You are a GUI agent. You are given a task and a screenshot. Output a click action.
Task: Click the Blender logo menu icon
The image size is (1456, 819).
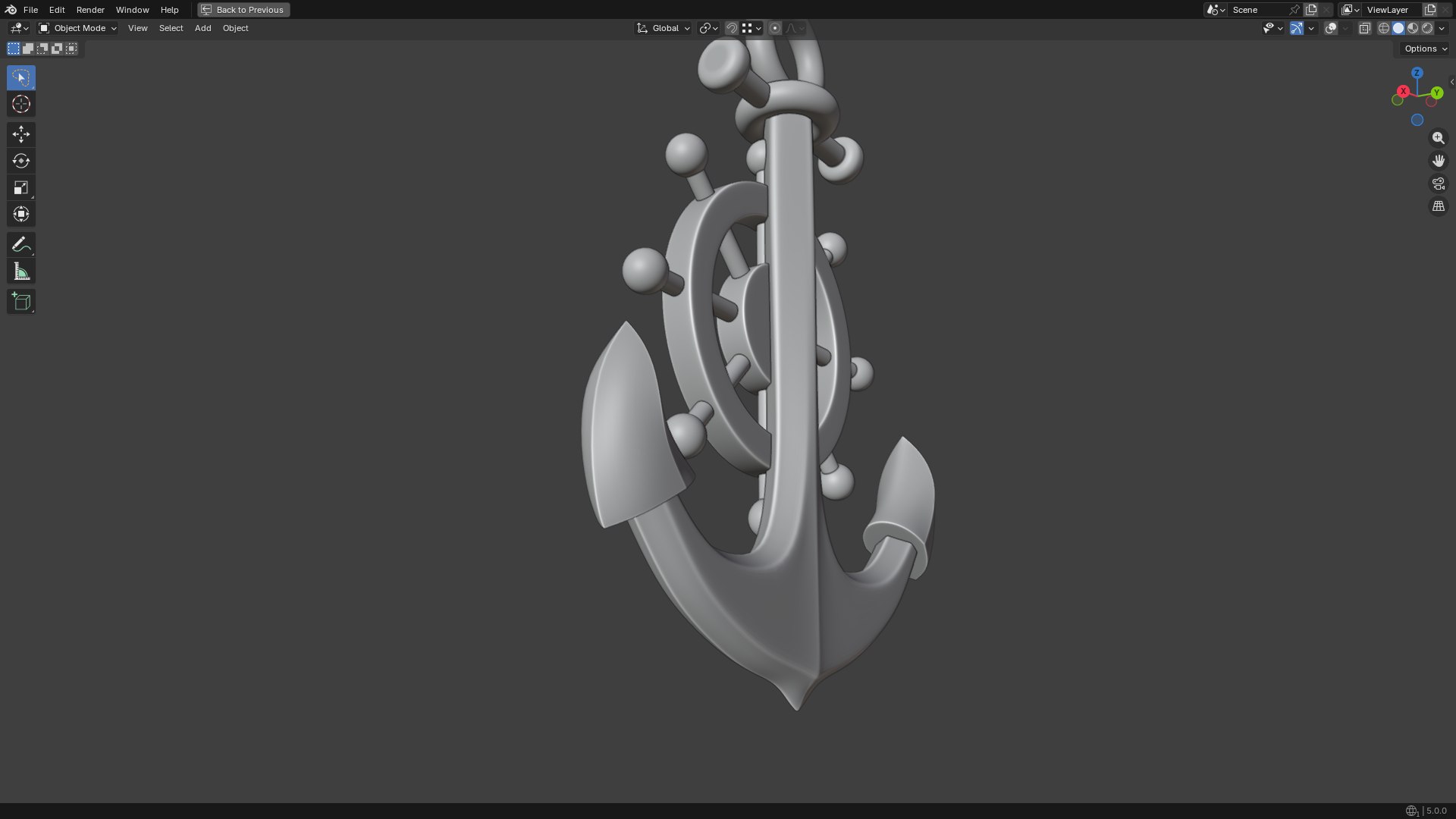tap(11, 10)
